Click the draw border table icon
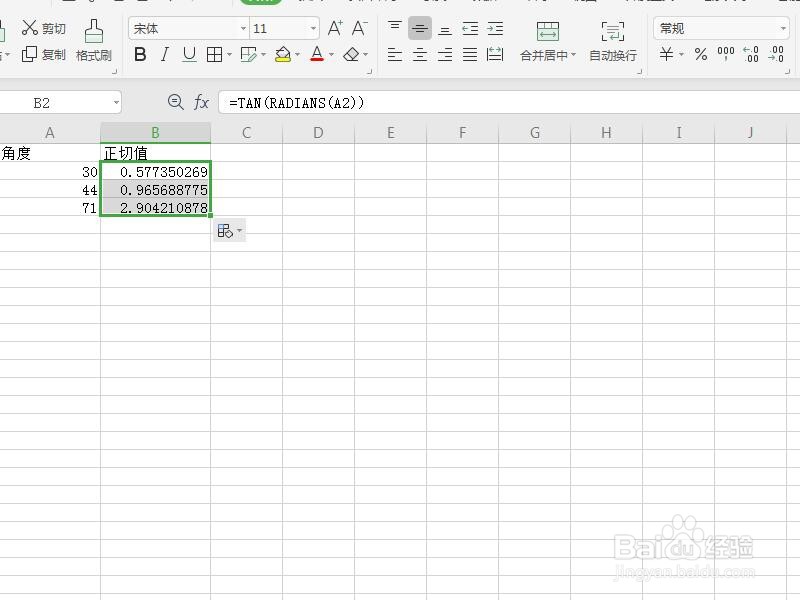The width and height of the screenshot is (800, 600). pos(248,54)
